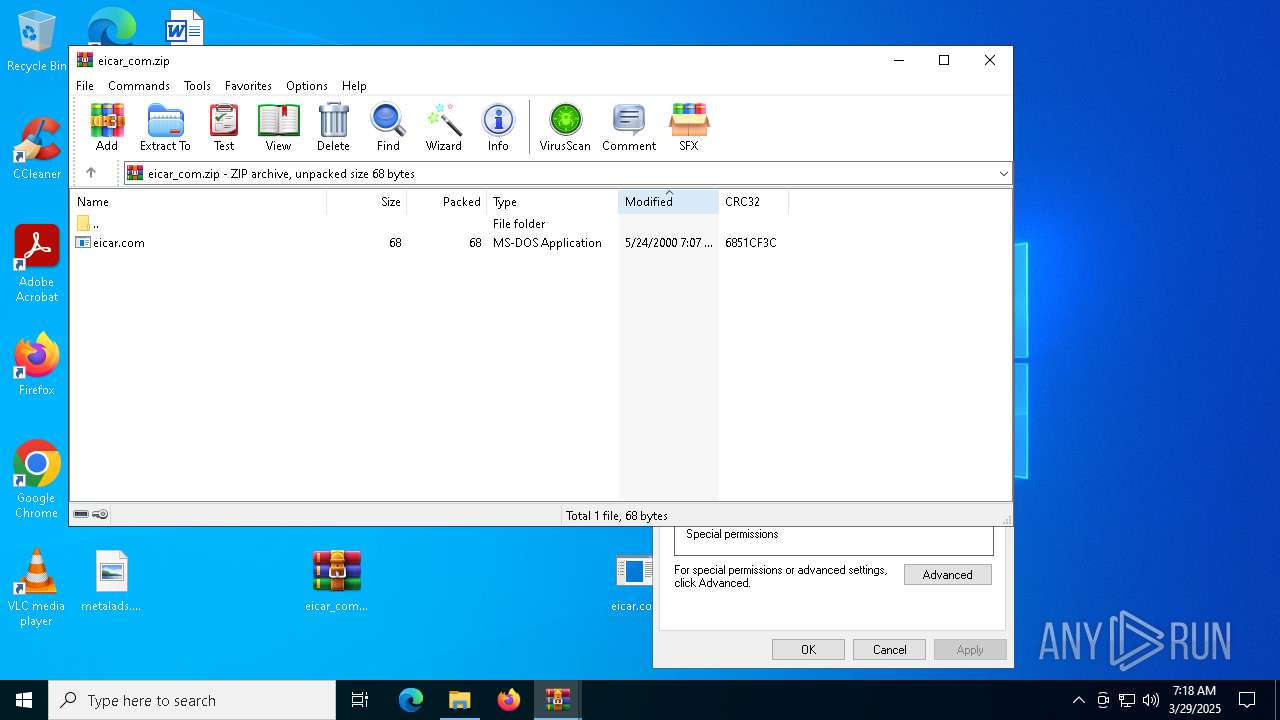This screenshot has height=720, width=1280.
Task: Open Adobe Acrobat desktop shortcut
Action: [x=36, y=264]
